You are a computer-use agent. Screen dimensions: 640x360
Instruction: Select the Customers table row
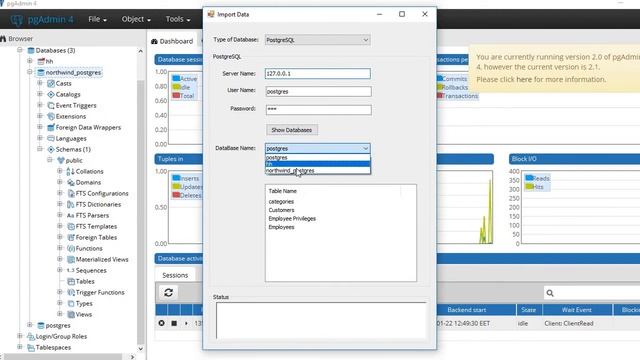[281, 210]
